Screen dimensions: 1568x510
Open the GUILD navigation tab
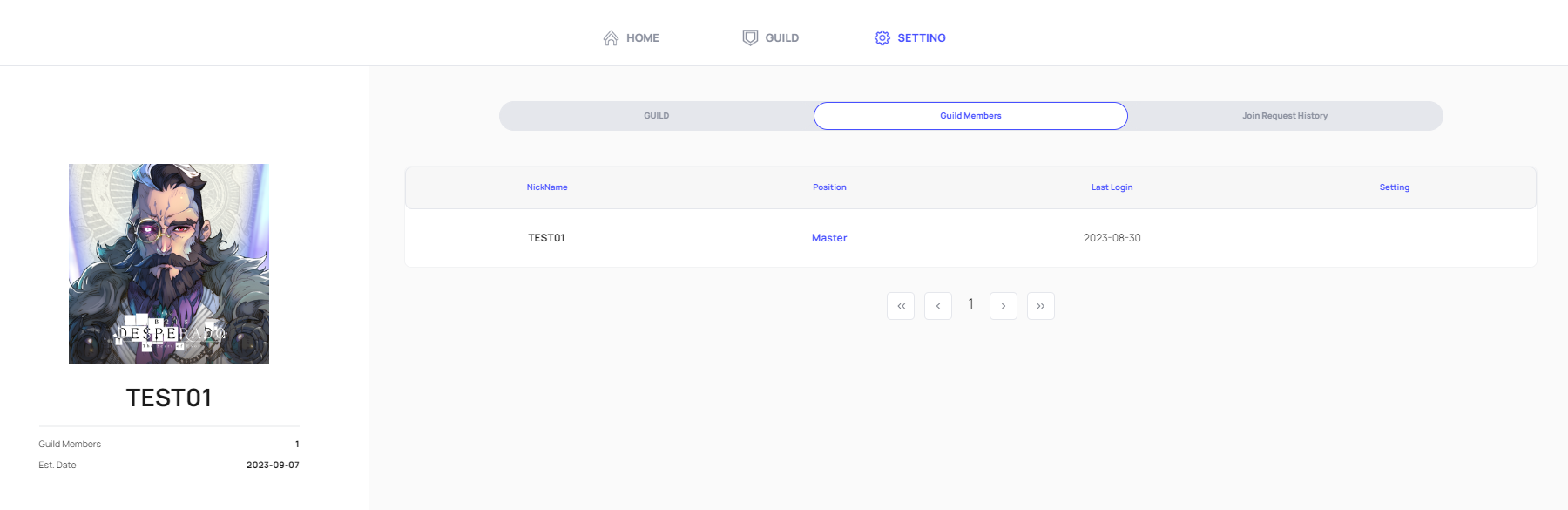(x=781, y=38)
